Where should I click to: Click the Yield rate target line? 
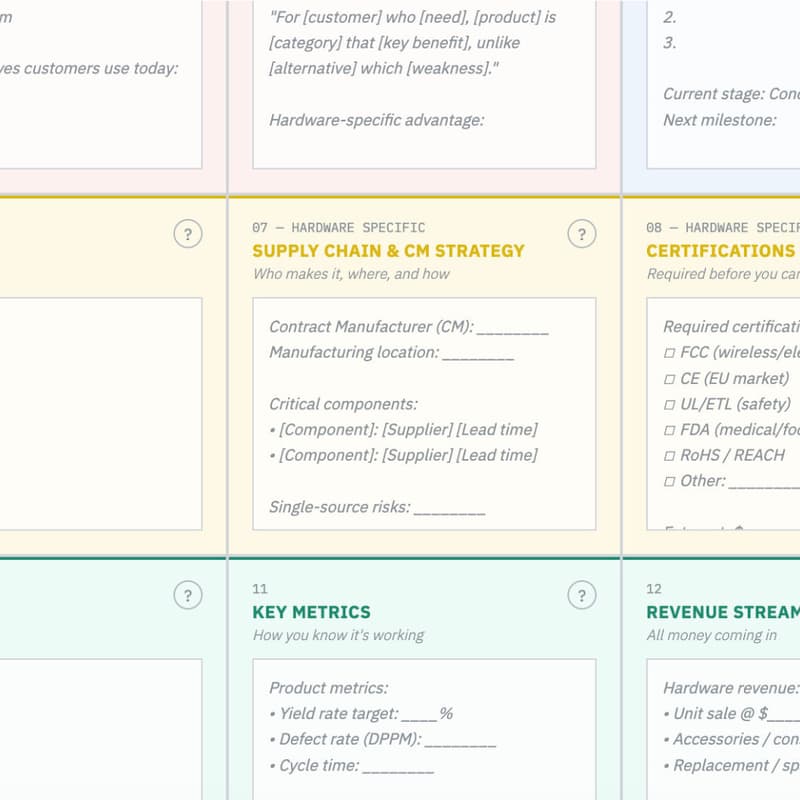coord(361,713)
